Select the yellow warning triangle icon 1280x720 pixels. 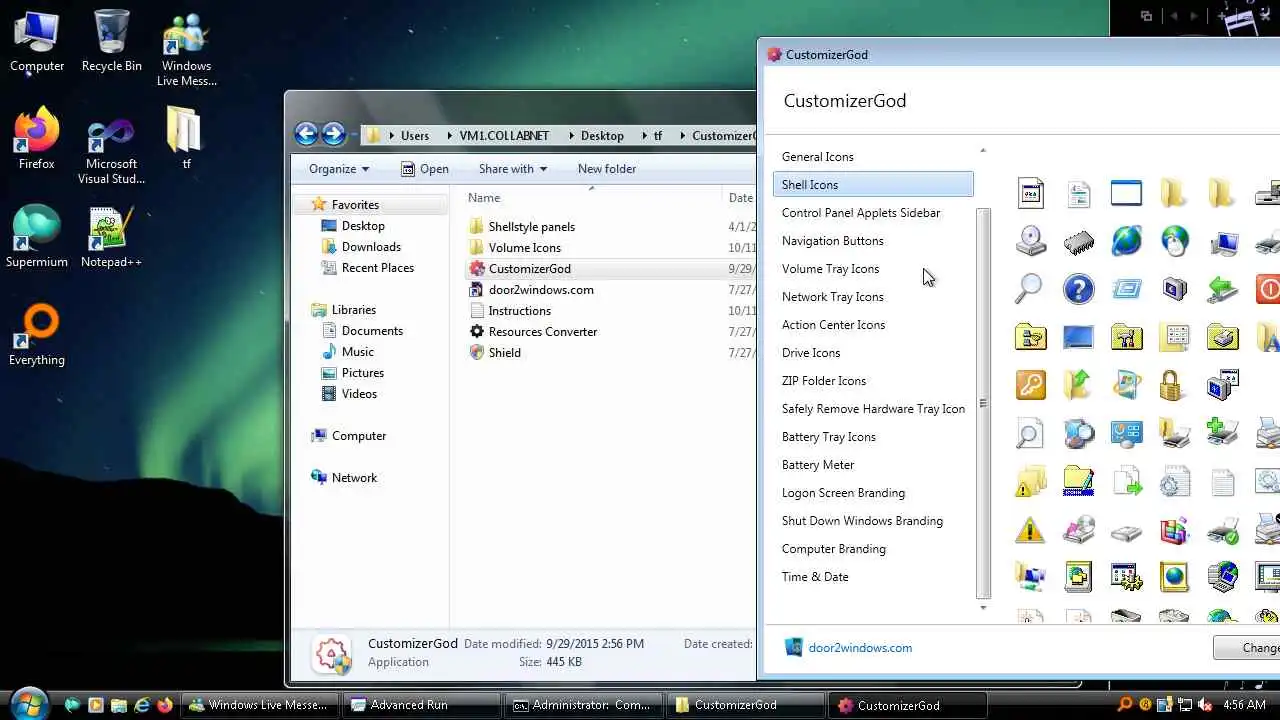[x=1030, y=530]
